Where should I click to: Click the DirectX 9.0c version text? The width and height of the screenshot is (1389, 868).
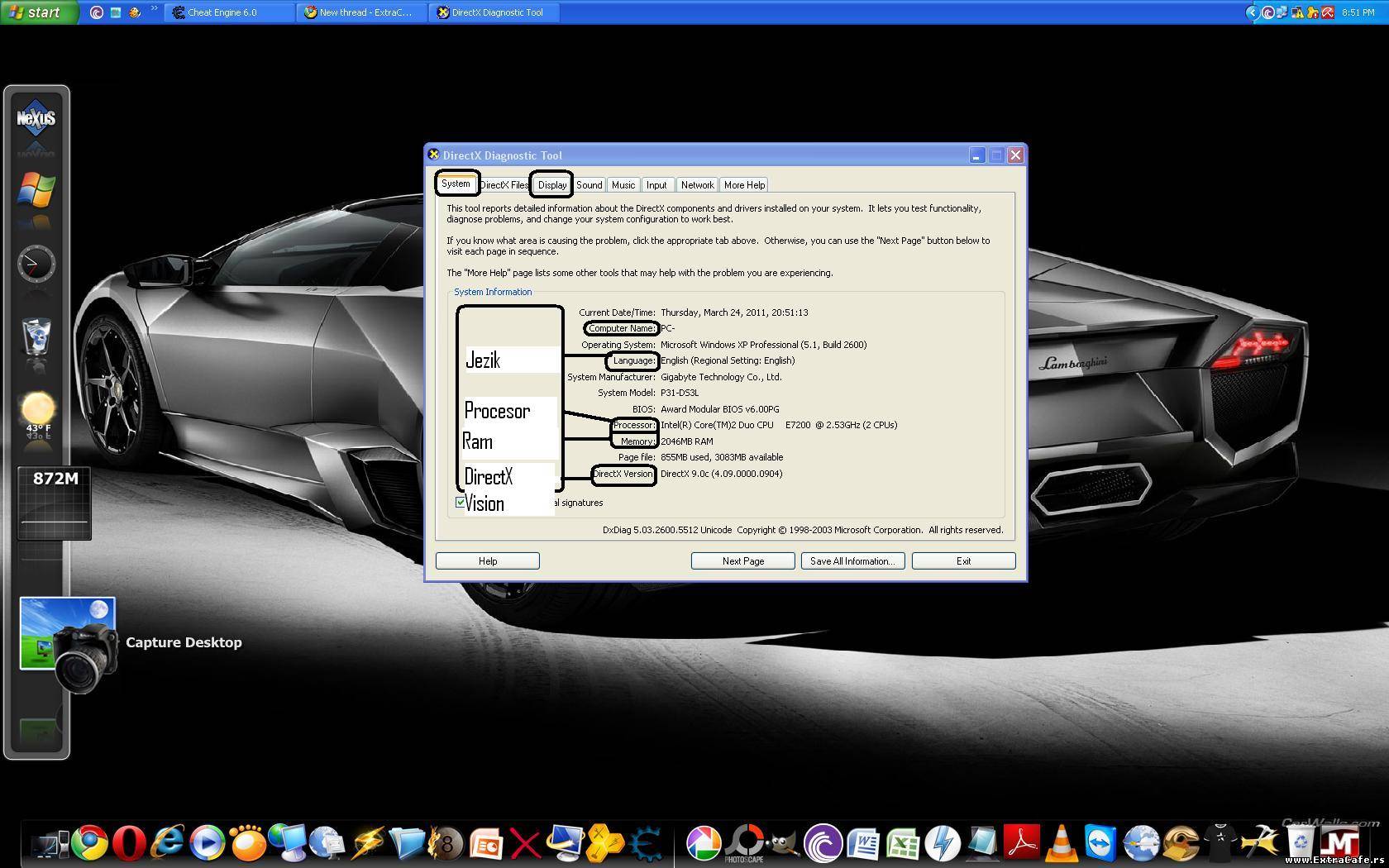click(x=721, y=474)
